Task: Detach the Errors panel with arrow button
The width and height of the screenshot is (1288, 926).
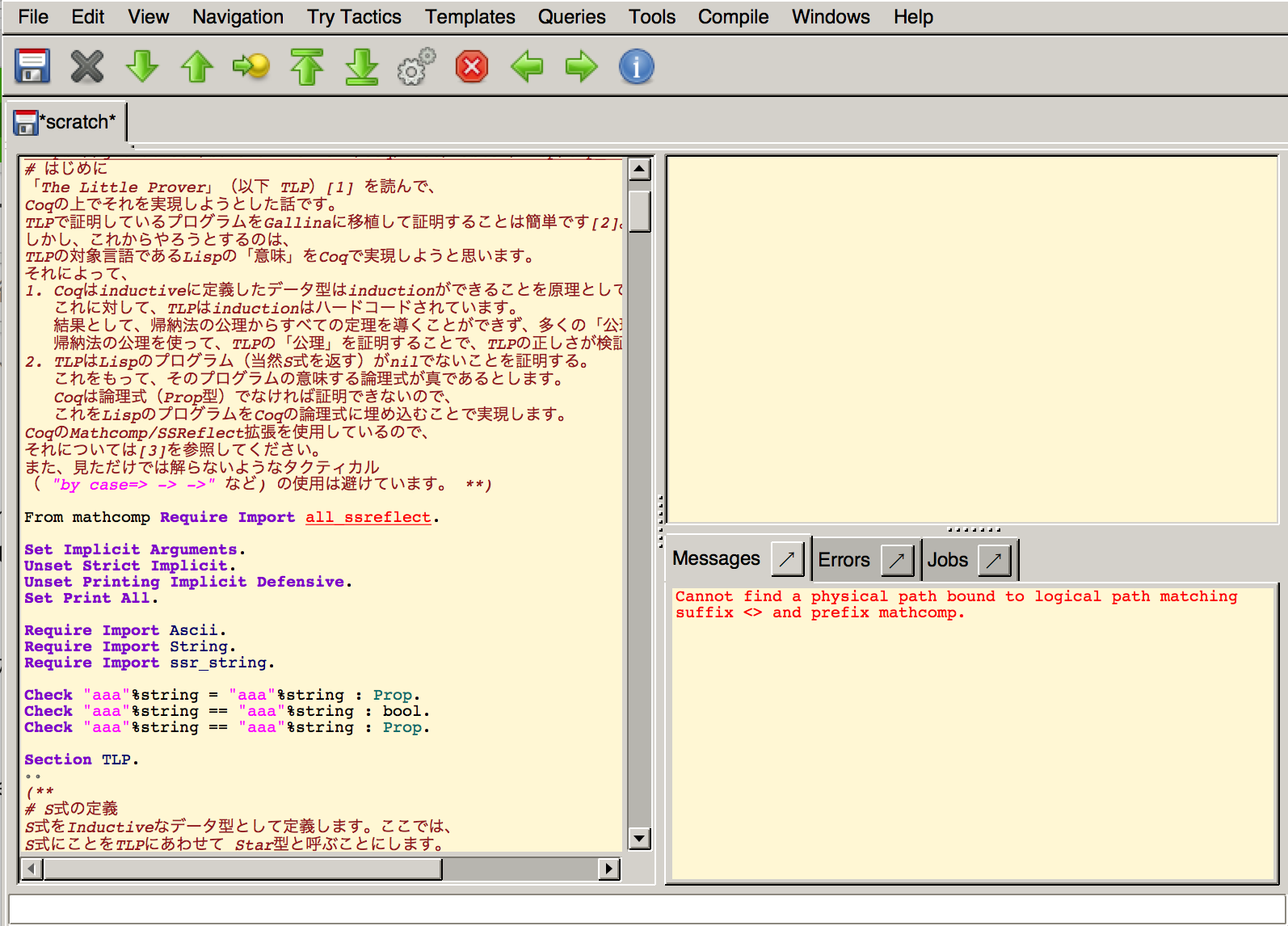Action: pos(897,559)
